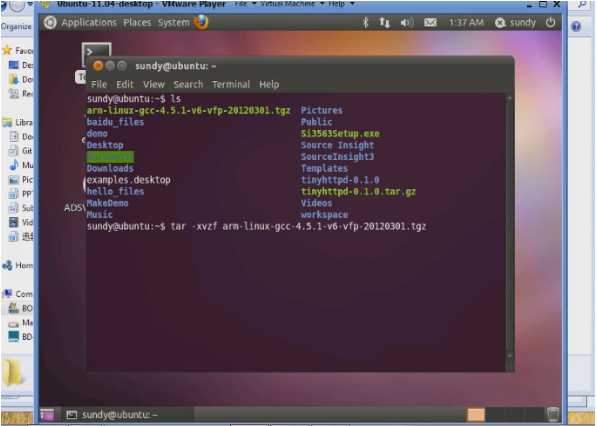The width and height of the screenshot is (597, 426).
Task: Open the sundy user menu
Action: click(x=515, y=23)
